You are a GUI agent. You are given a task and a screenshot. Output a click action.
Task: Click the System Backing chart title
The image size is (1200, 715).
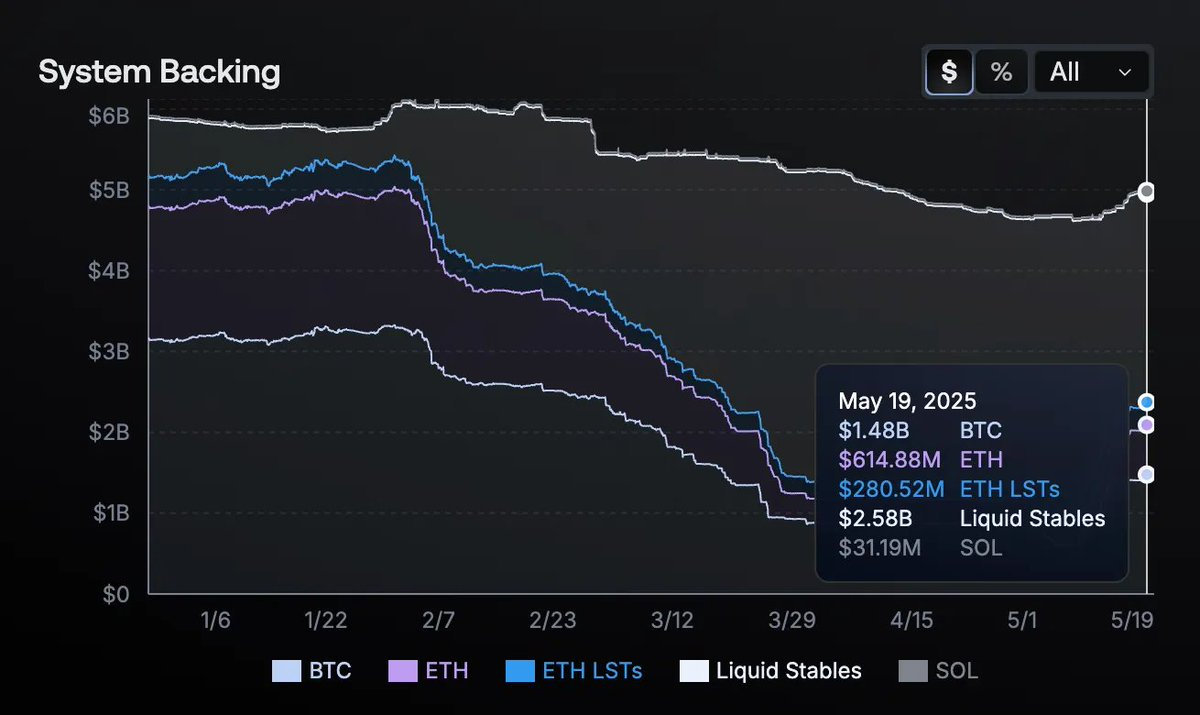[x=159, y=72]
